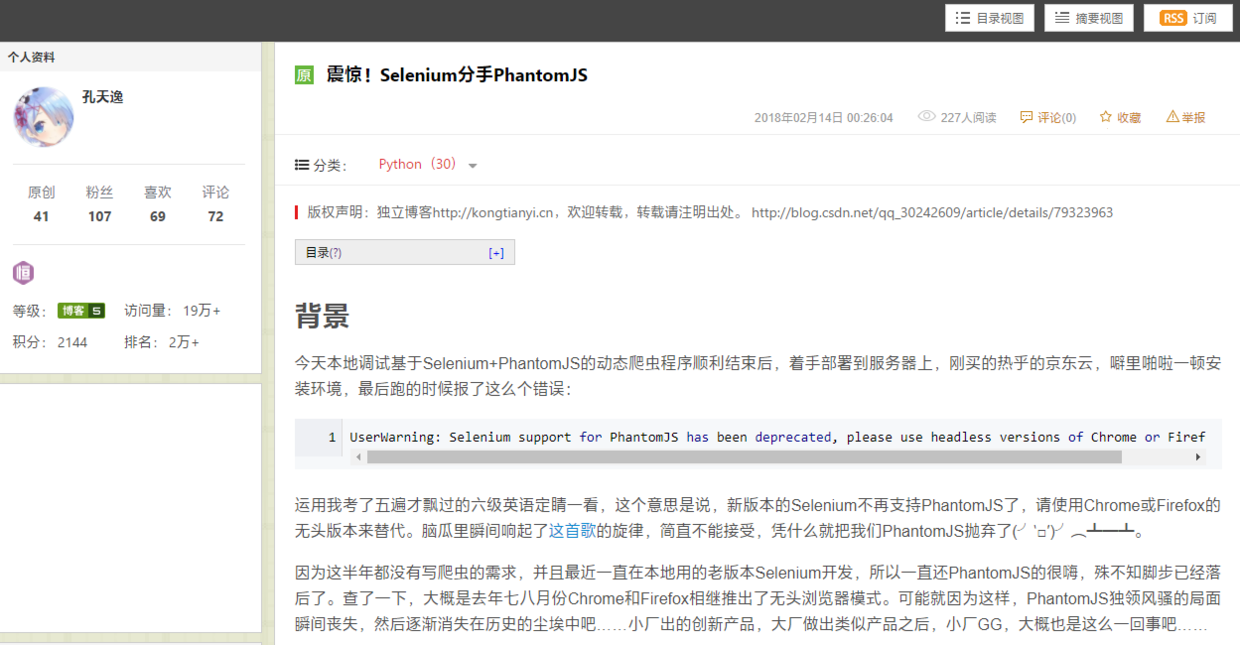Report the post via the 举报 warning triangle
This screenshot has width=1240, height=645.
(1172, 116)
